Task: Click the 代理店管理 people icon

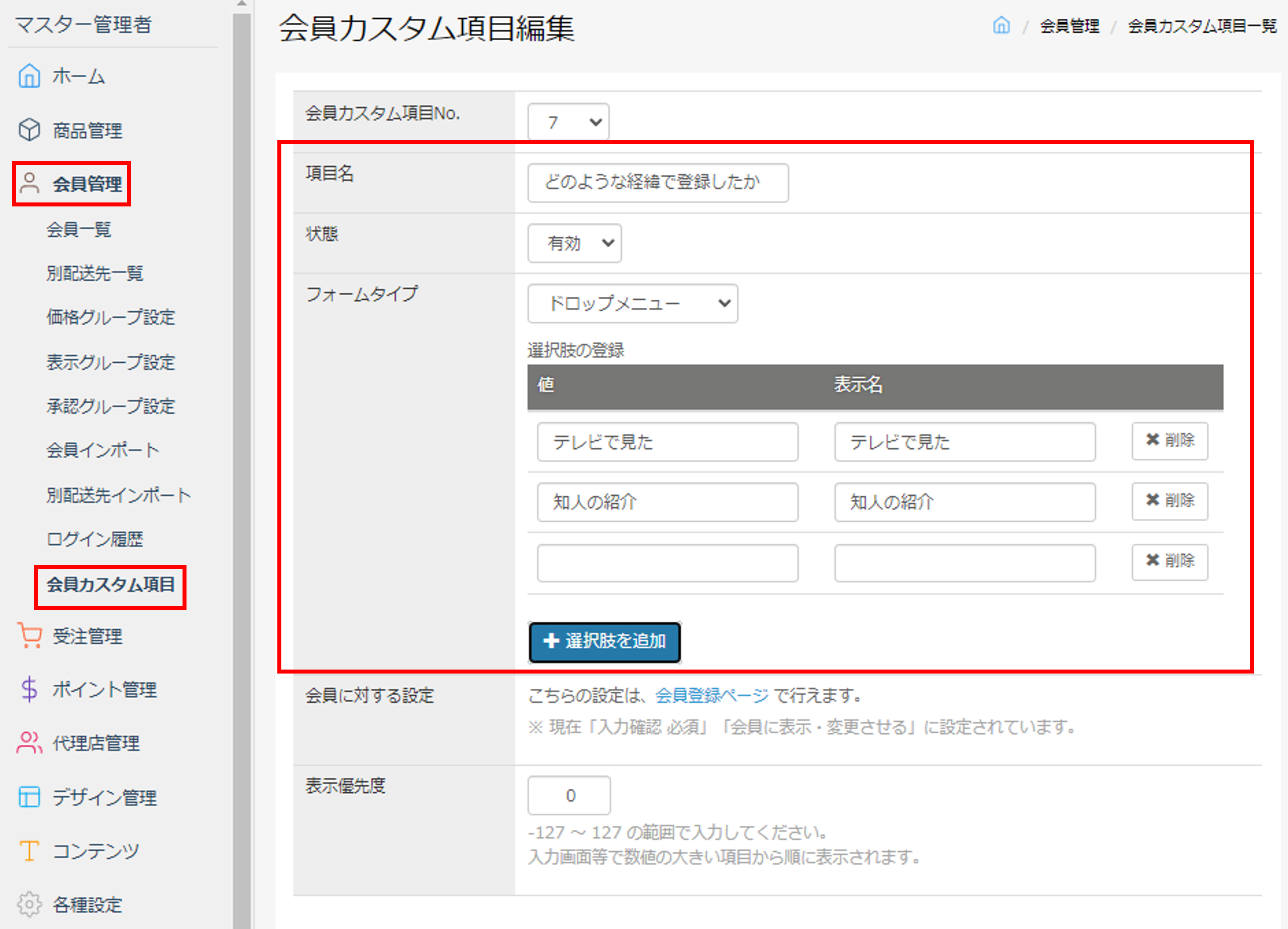Action: click(x=29, y=742)
